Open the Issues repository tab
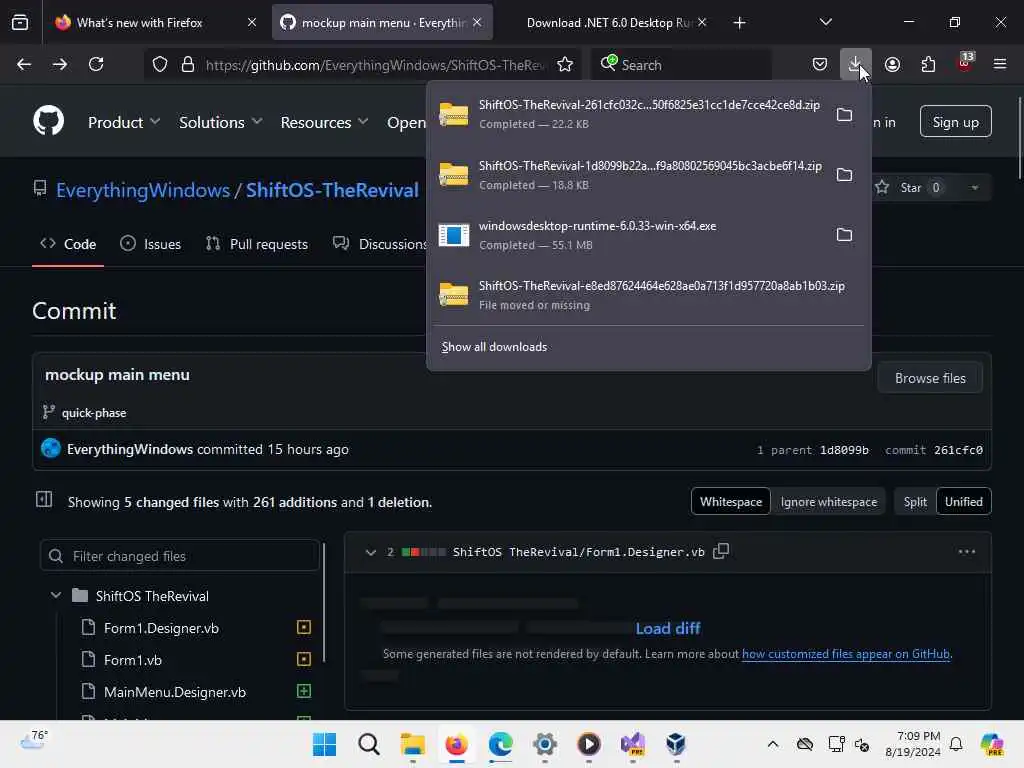 click(151, 244)
